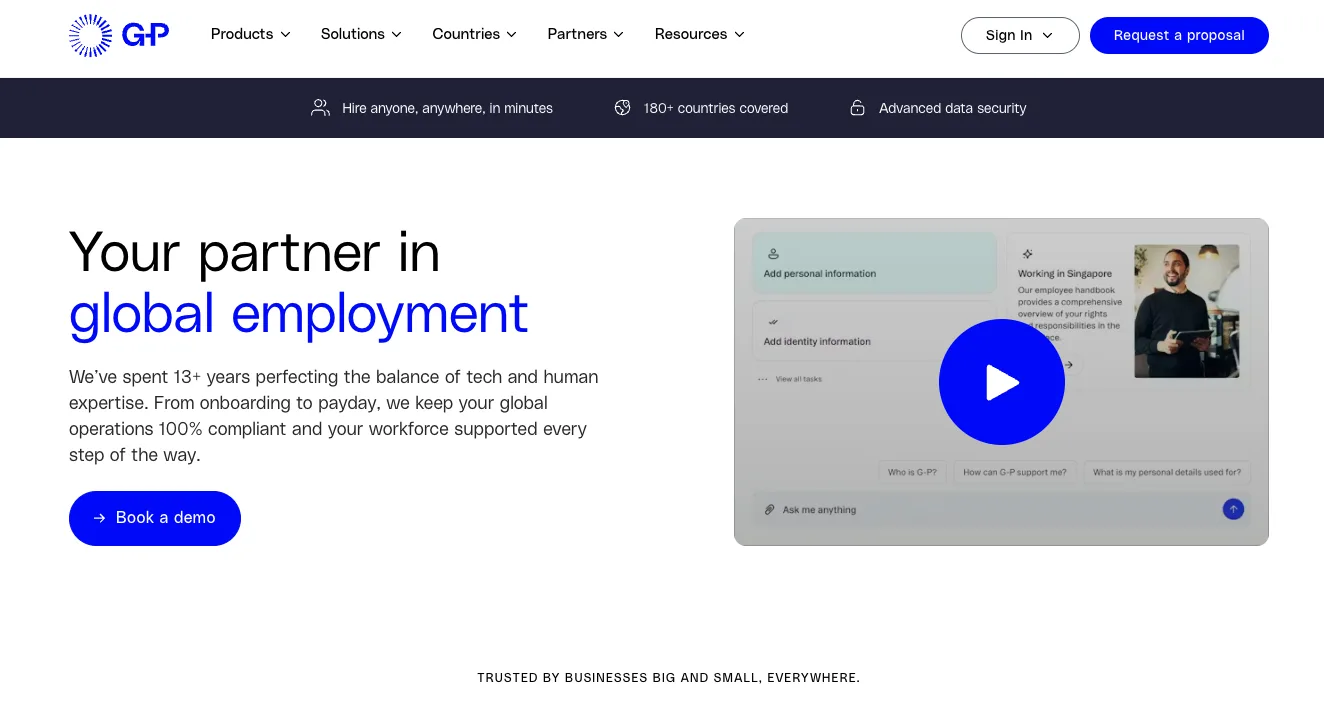Expand the Products chevron arrow
The image size is (1324, 704).
[285, 35]
